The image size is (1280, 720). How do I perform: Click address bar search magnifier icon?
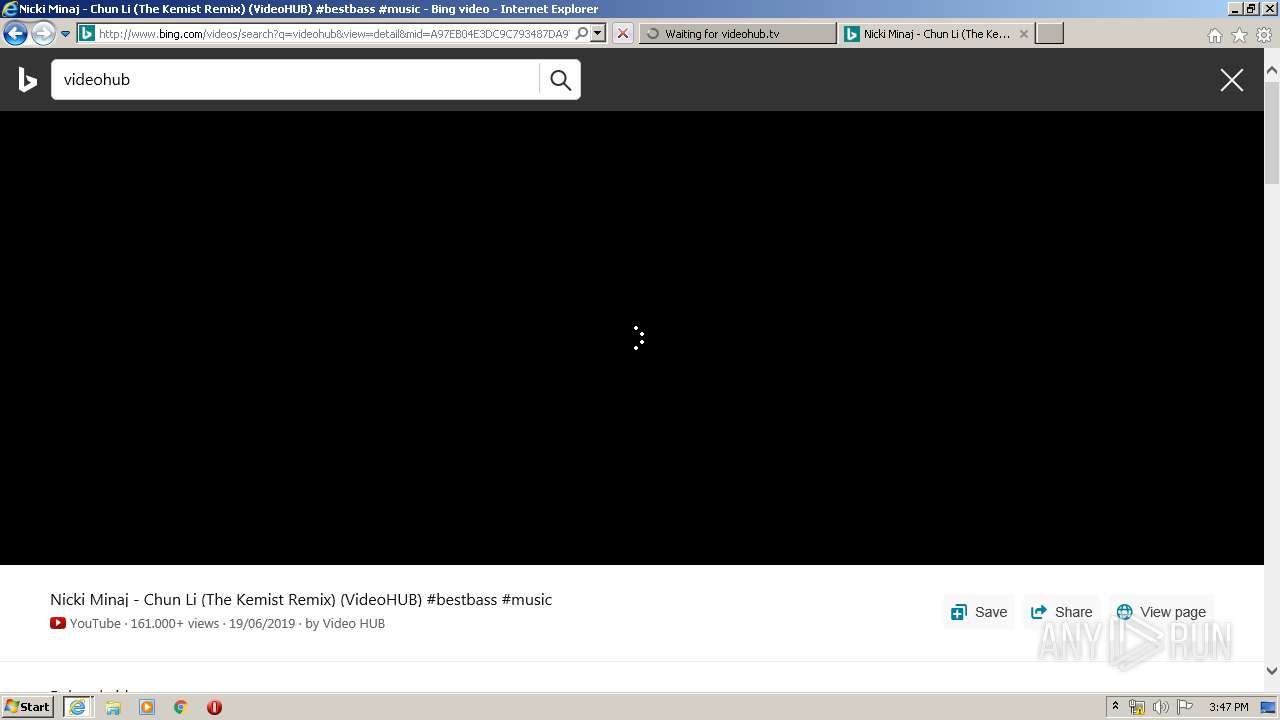(x=582, y=33)
